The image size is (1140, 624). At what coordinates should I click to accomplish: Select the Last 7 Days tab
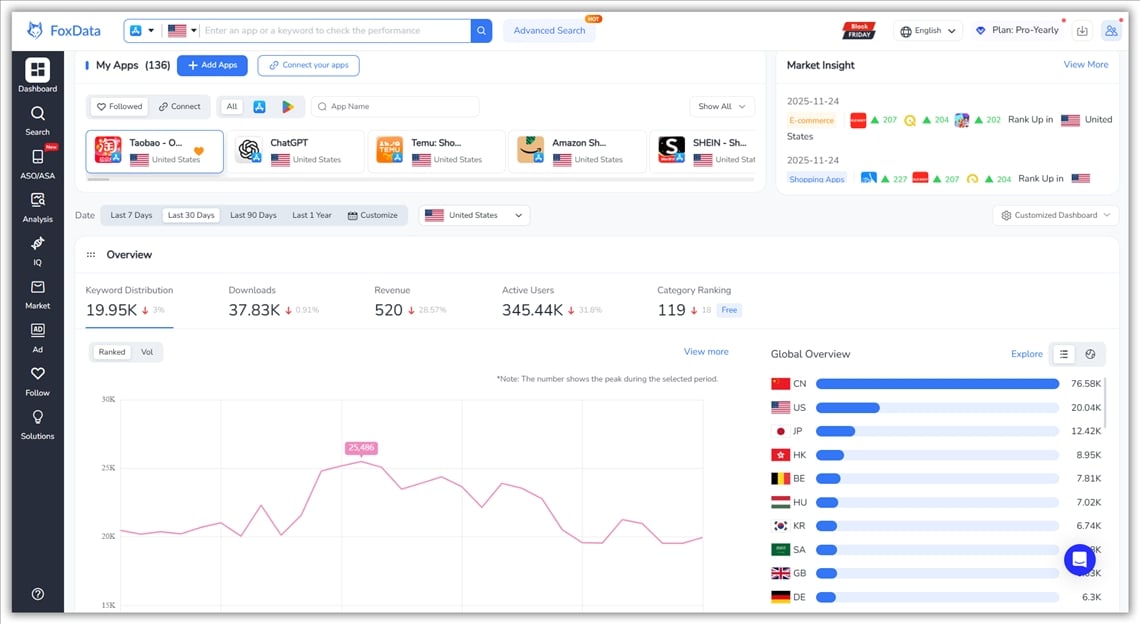(x=131, y=215)
